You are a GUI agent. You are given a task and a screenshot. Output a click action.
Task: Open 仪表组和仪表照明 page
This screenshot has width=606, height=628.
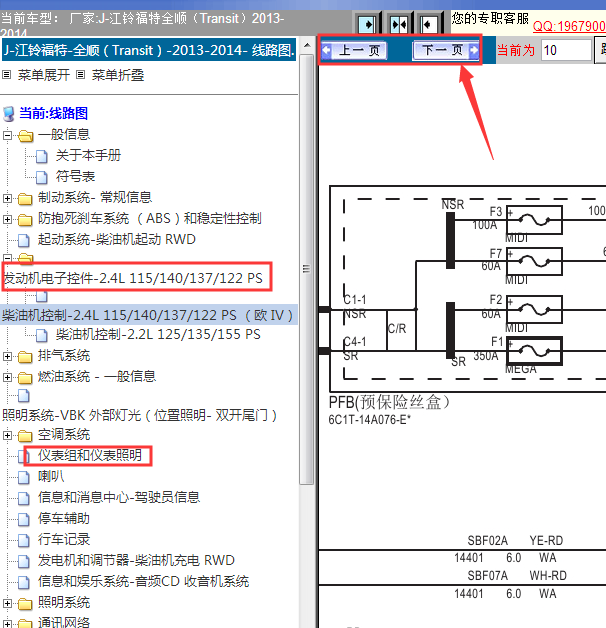90,455
